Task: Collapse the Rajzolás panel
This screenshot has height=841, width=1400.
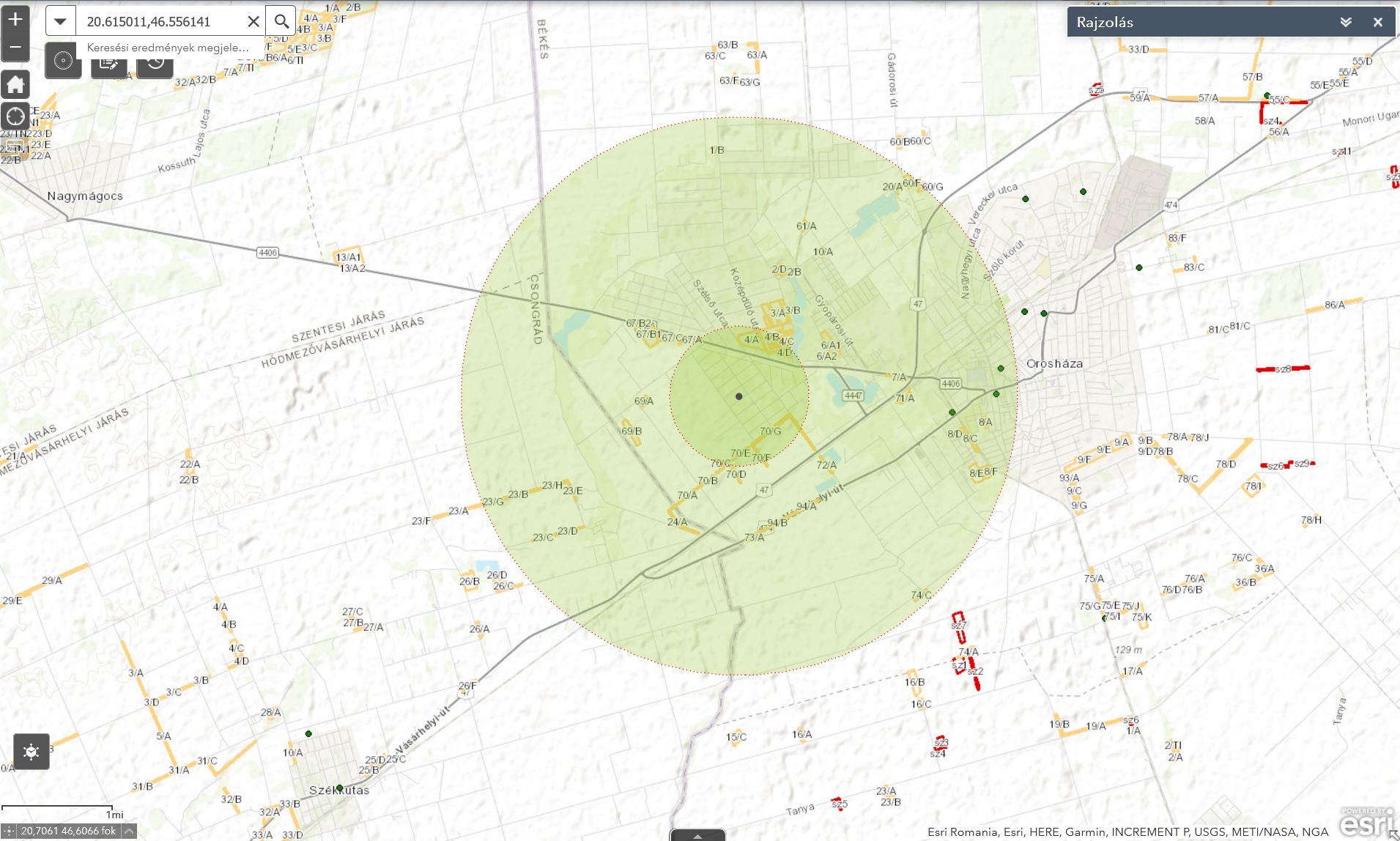Action: [1345, 22]
